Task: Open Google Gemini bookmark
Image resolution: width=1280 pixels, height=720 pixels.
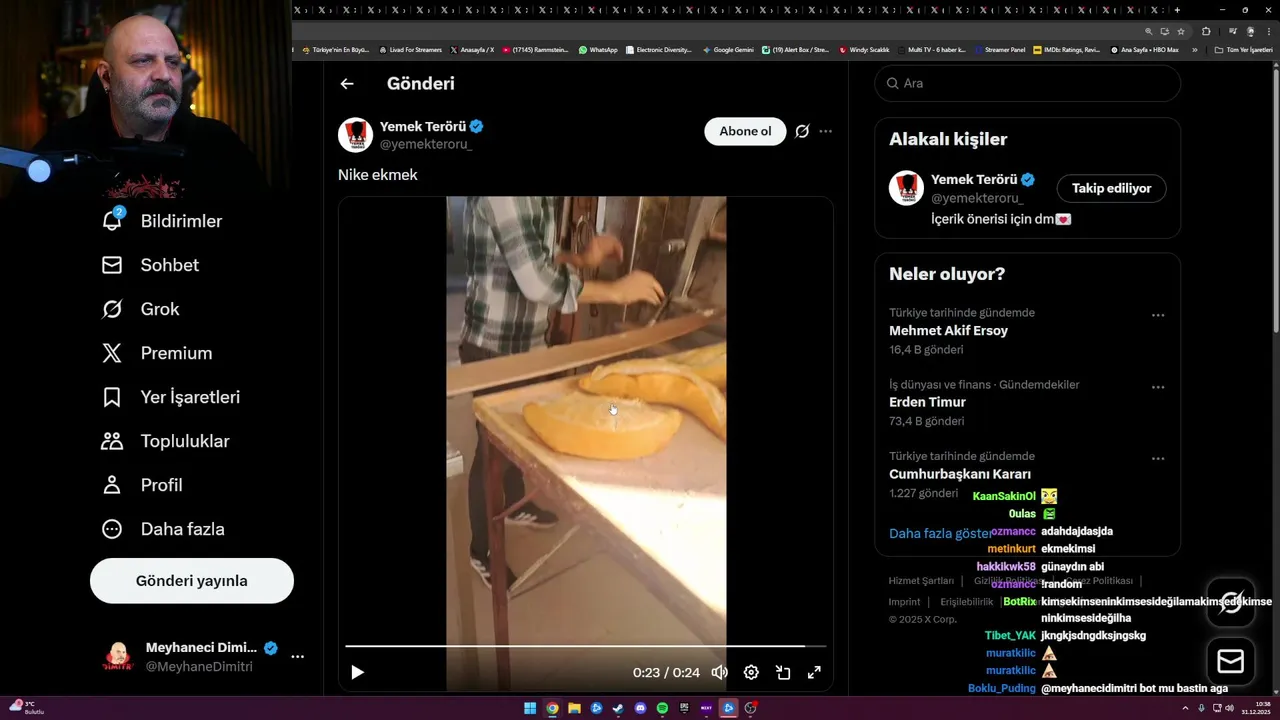Action: 728,49
